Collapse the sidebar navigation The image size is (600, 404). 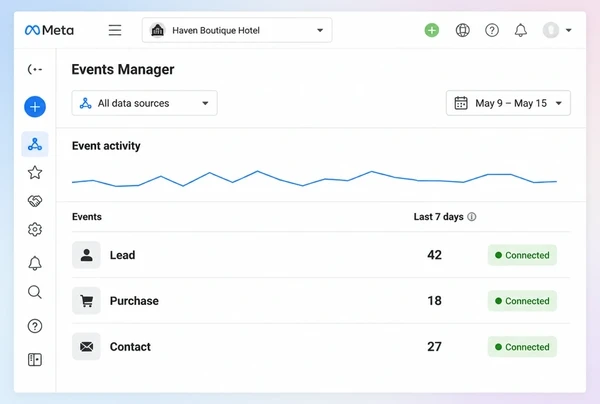tap(35, 69)
